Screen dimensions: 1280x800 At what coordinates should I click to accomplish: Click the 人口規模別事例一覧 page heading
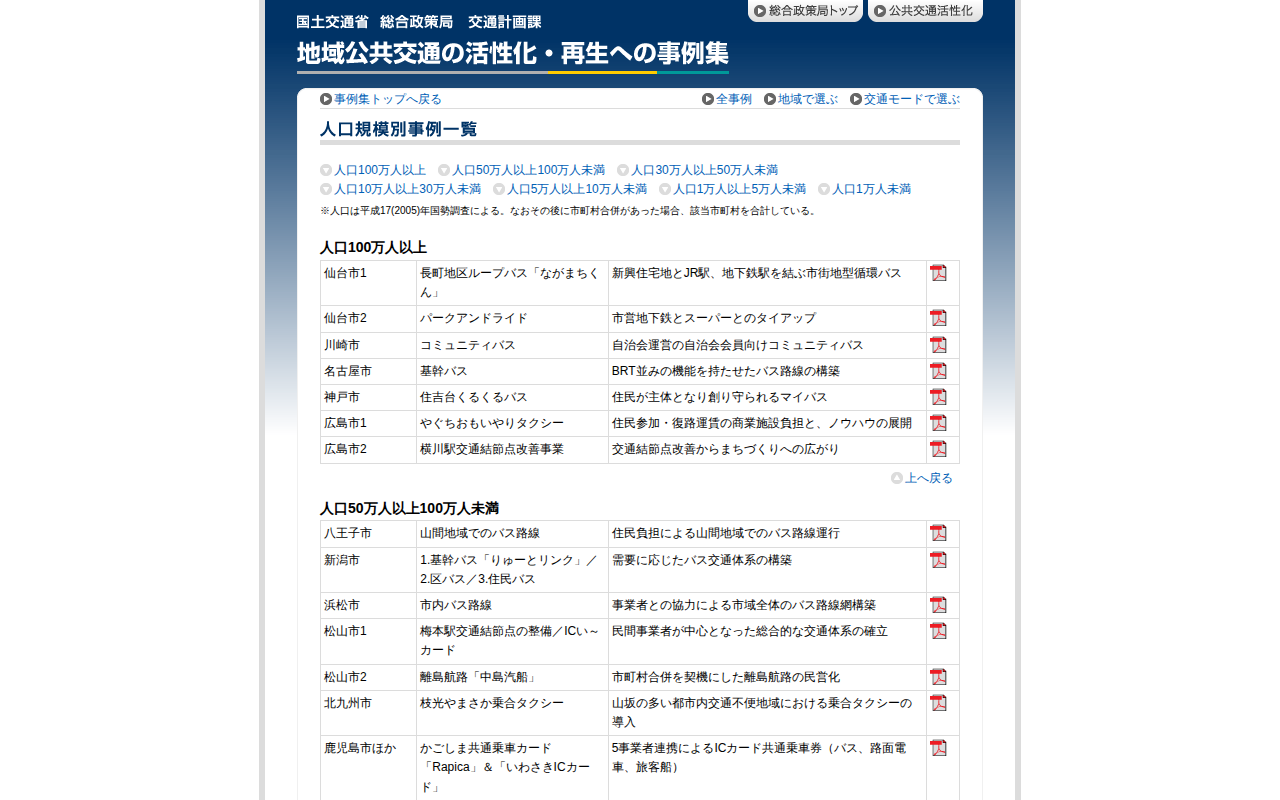(x=399, y=129)
